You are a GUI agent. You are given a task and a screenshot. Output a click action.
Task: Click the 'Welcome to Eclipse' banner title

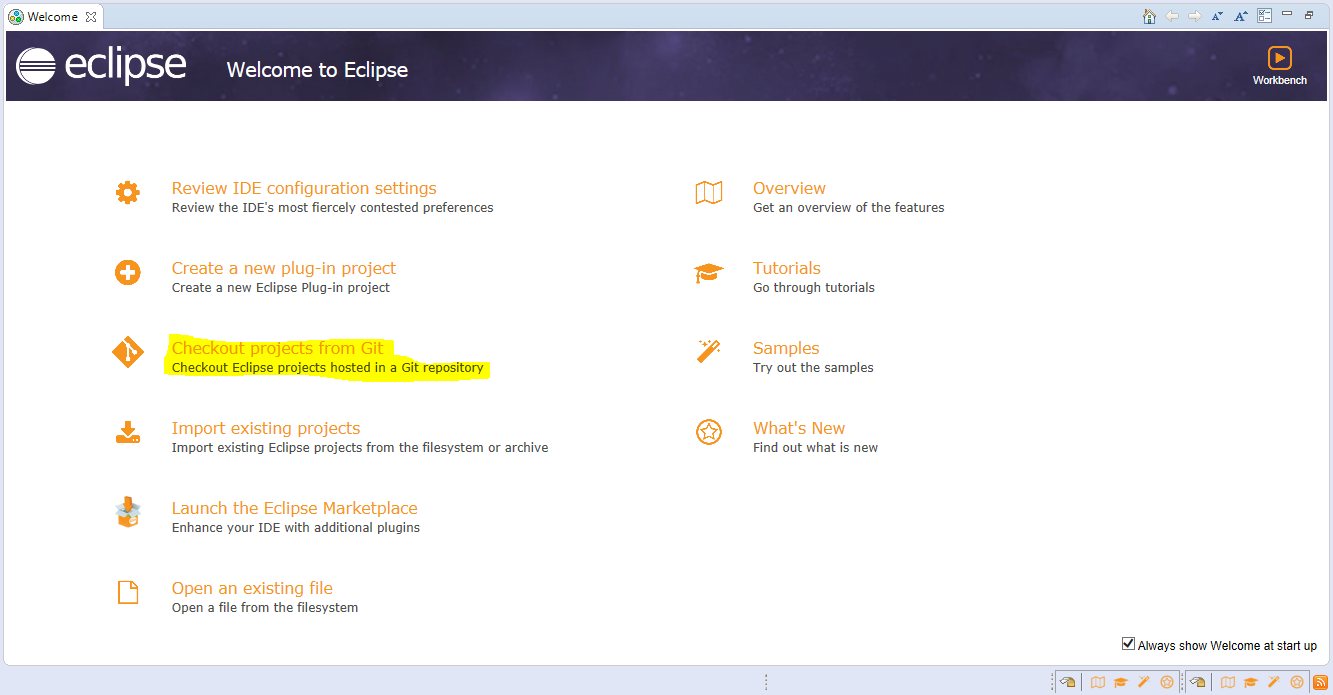point(317,70)
